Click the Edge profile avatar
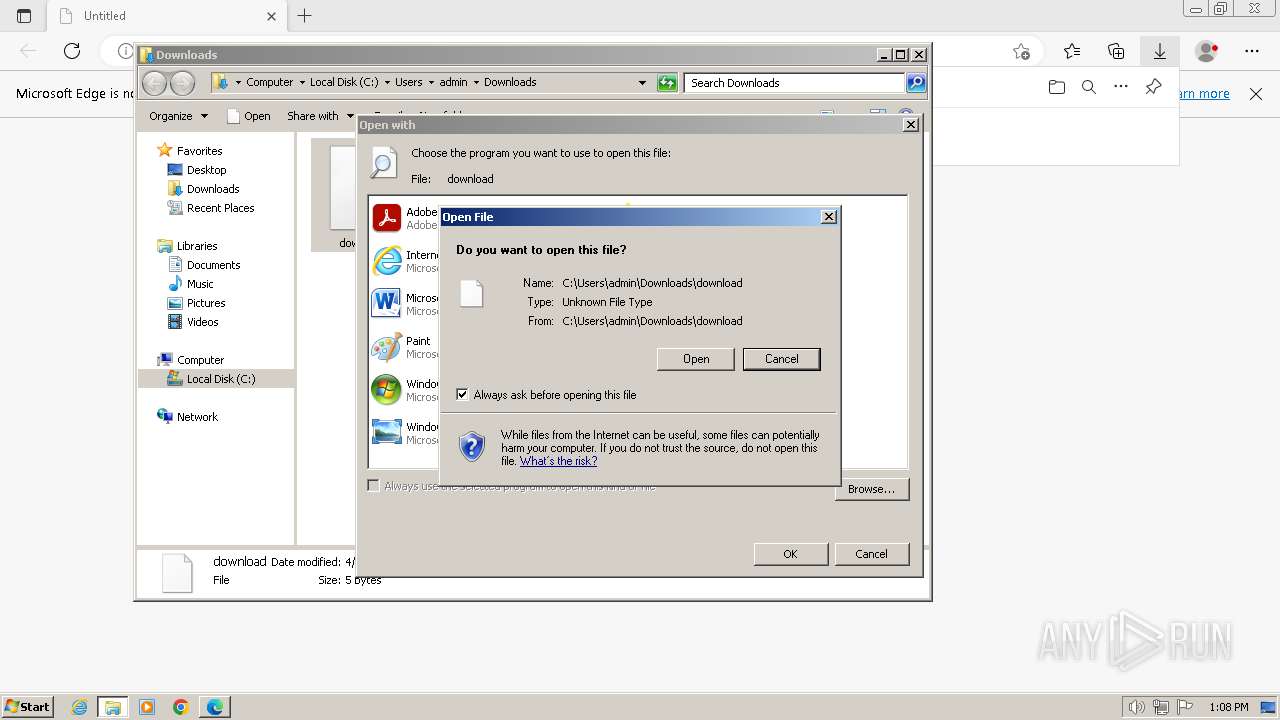The height and width of the screenshot is (720, 1280). pos(1207,51)
